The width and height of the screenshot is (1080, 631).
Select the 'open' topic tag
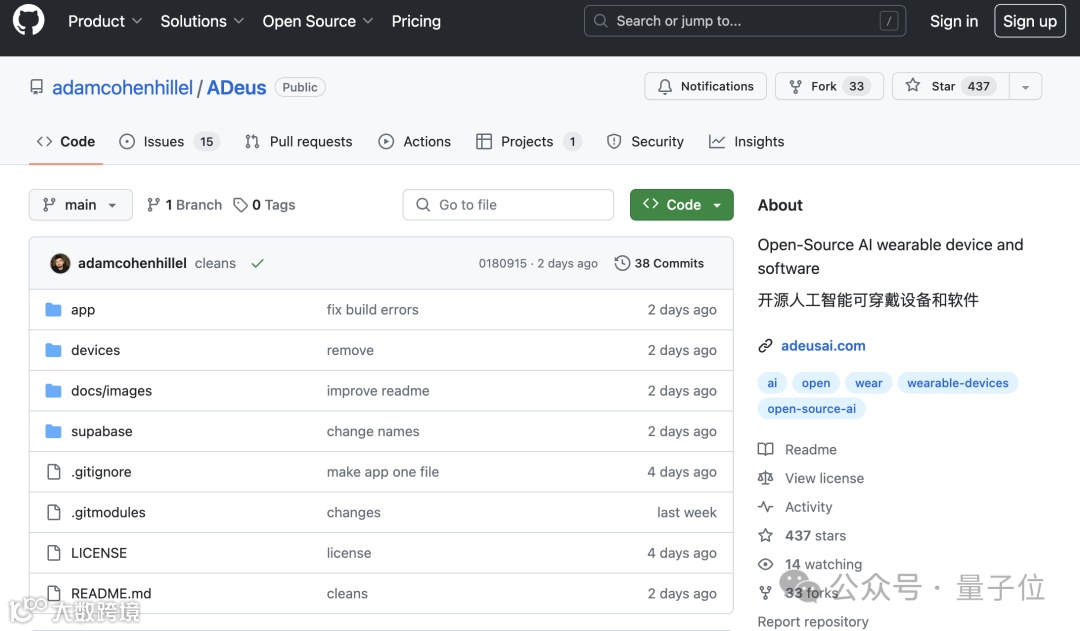[816, 383]
